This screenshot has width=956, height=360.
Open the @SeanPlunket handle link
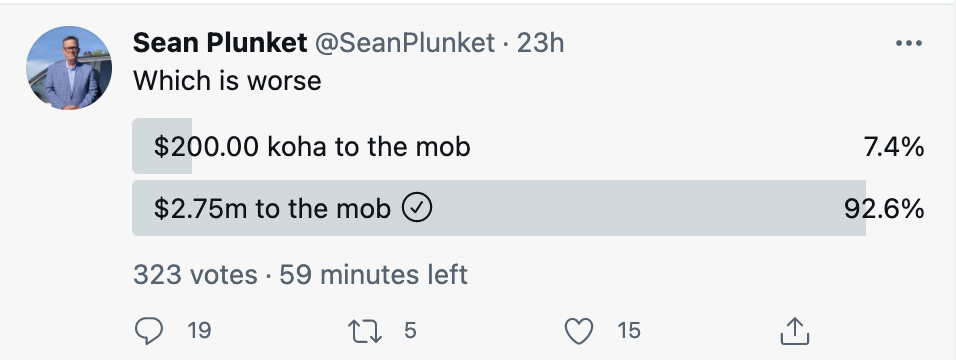tap(404, 43)
